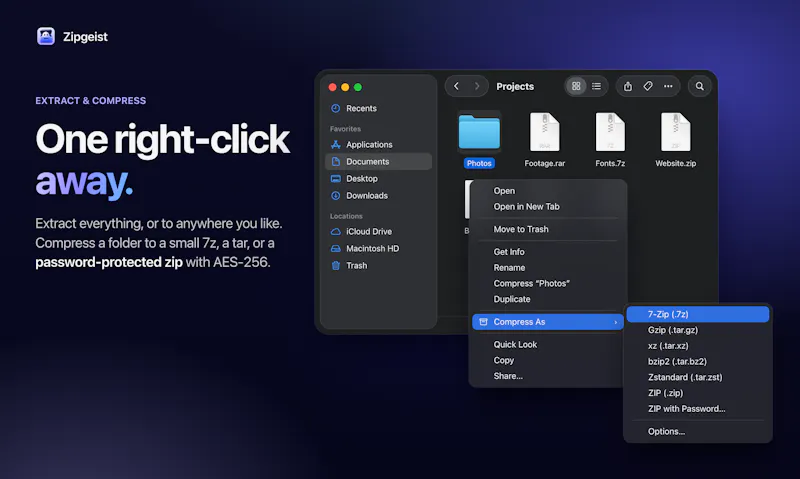Image resolution: width=800 pixels, height=479 pixels.
Task: Choose Open from the context menu
Action: click(x=547, y=191)
